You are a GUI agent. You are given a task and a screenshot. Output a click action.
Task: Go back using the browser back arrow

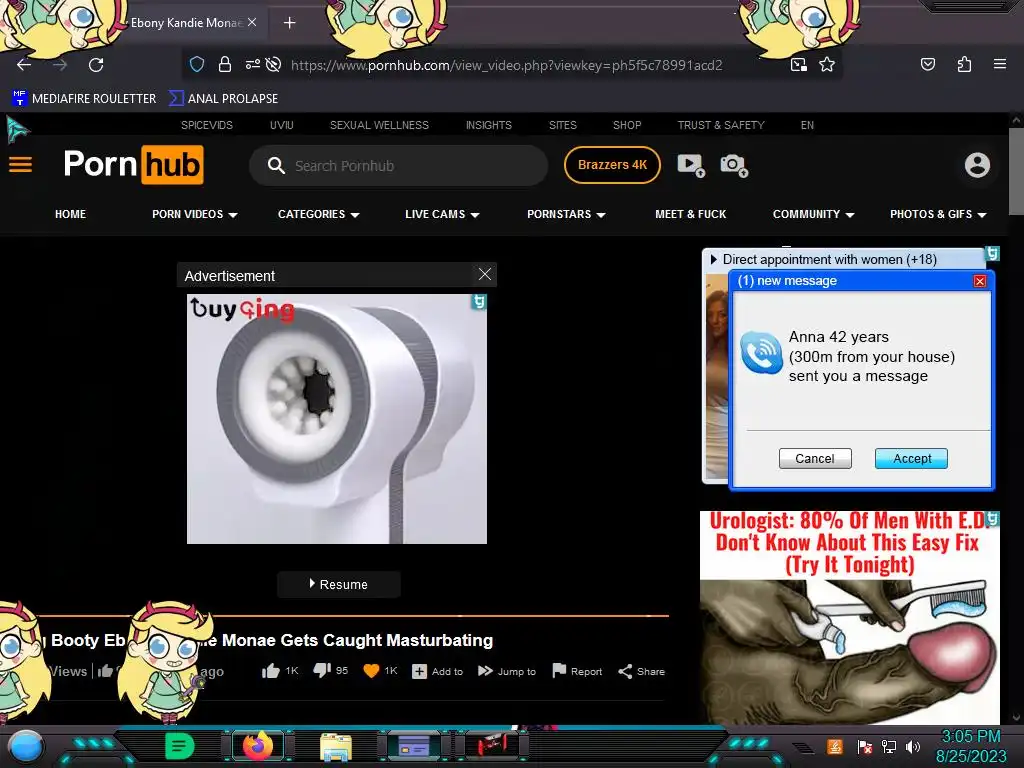coord(24,65)
